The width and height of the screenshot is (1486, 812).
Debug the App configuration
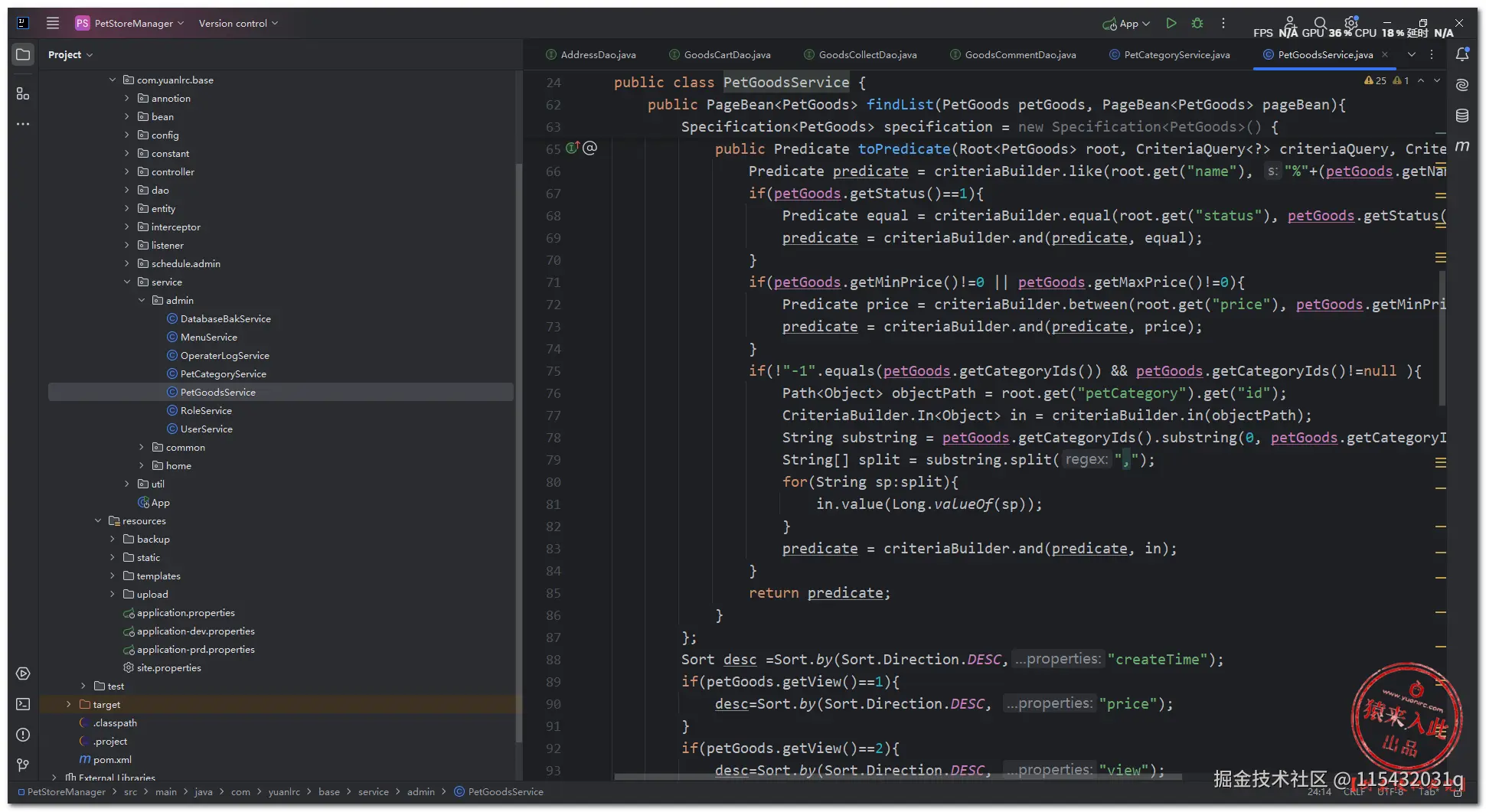pos(1197,23)
